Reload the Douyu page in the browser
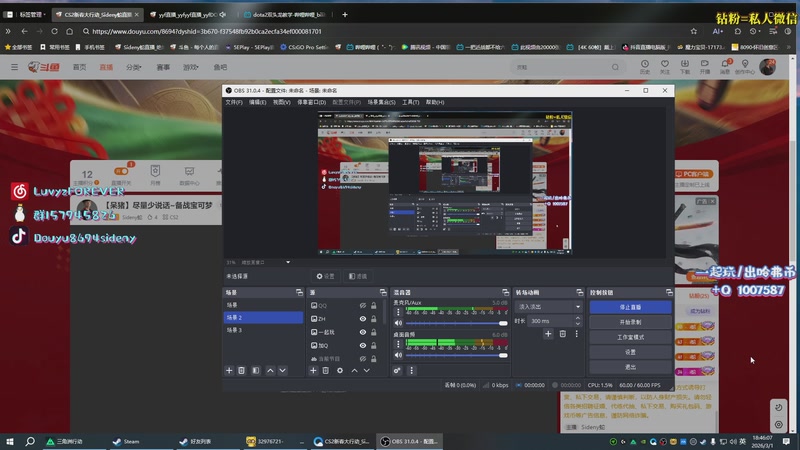This screenshot has height=450, width=800. [54, 31]
